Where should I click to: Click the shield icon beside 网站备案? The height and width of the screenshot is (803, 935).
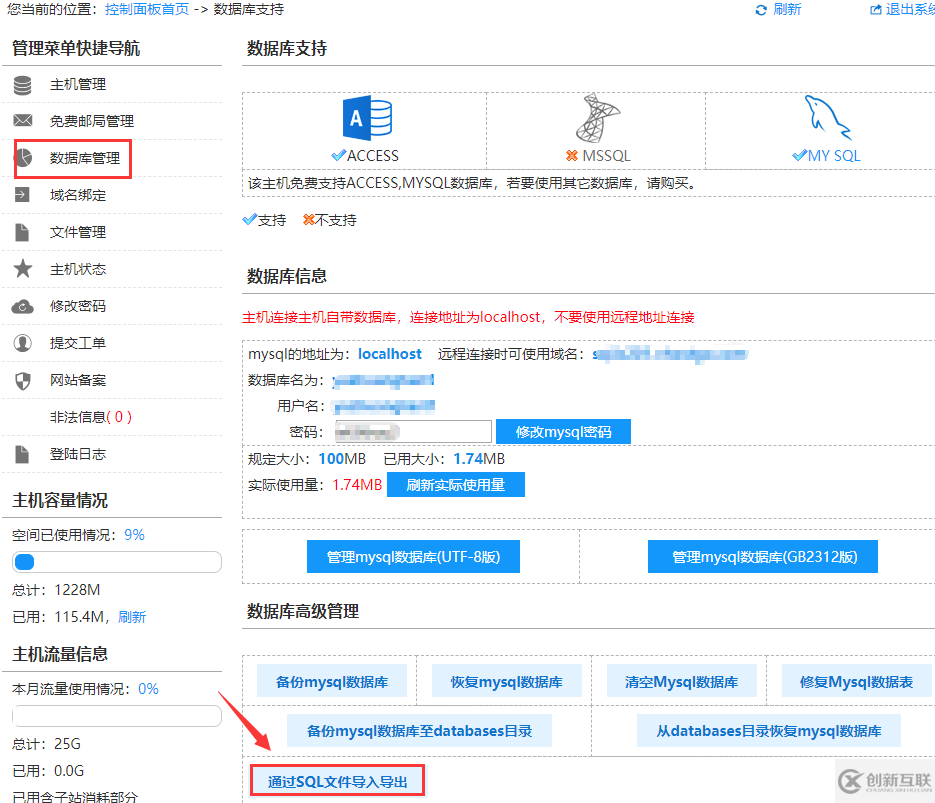(22, 380)
